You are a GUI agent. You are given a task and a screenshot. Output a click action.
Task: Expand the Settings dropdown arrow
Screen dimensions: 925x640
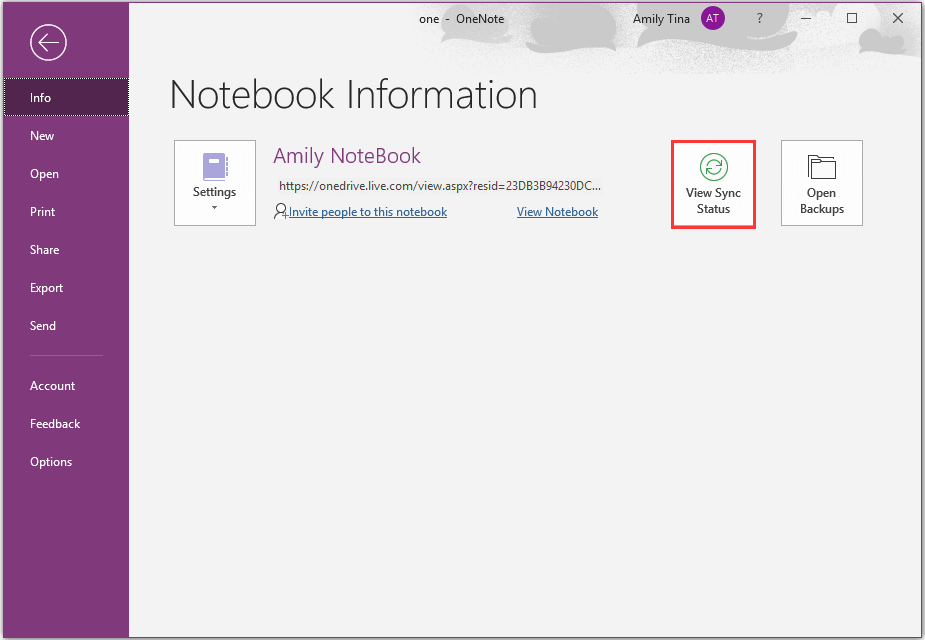(214, 208)
